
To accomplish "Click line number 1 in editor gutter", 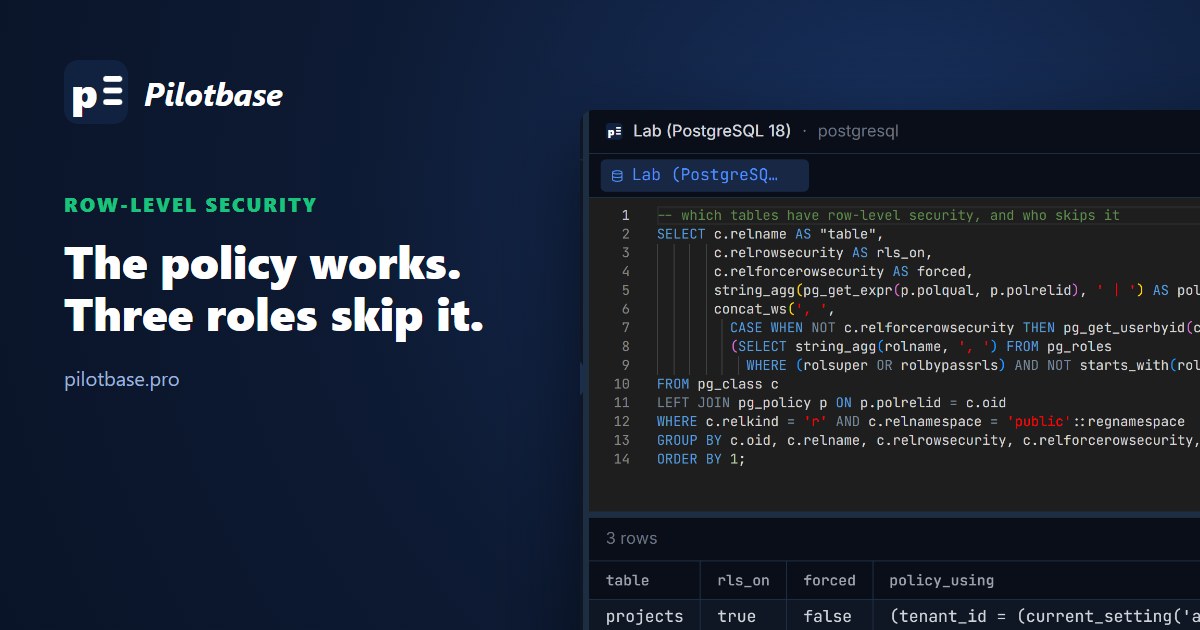I will (625, 215).
